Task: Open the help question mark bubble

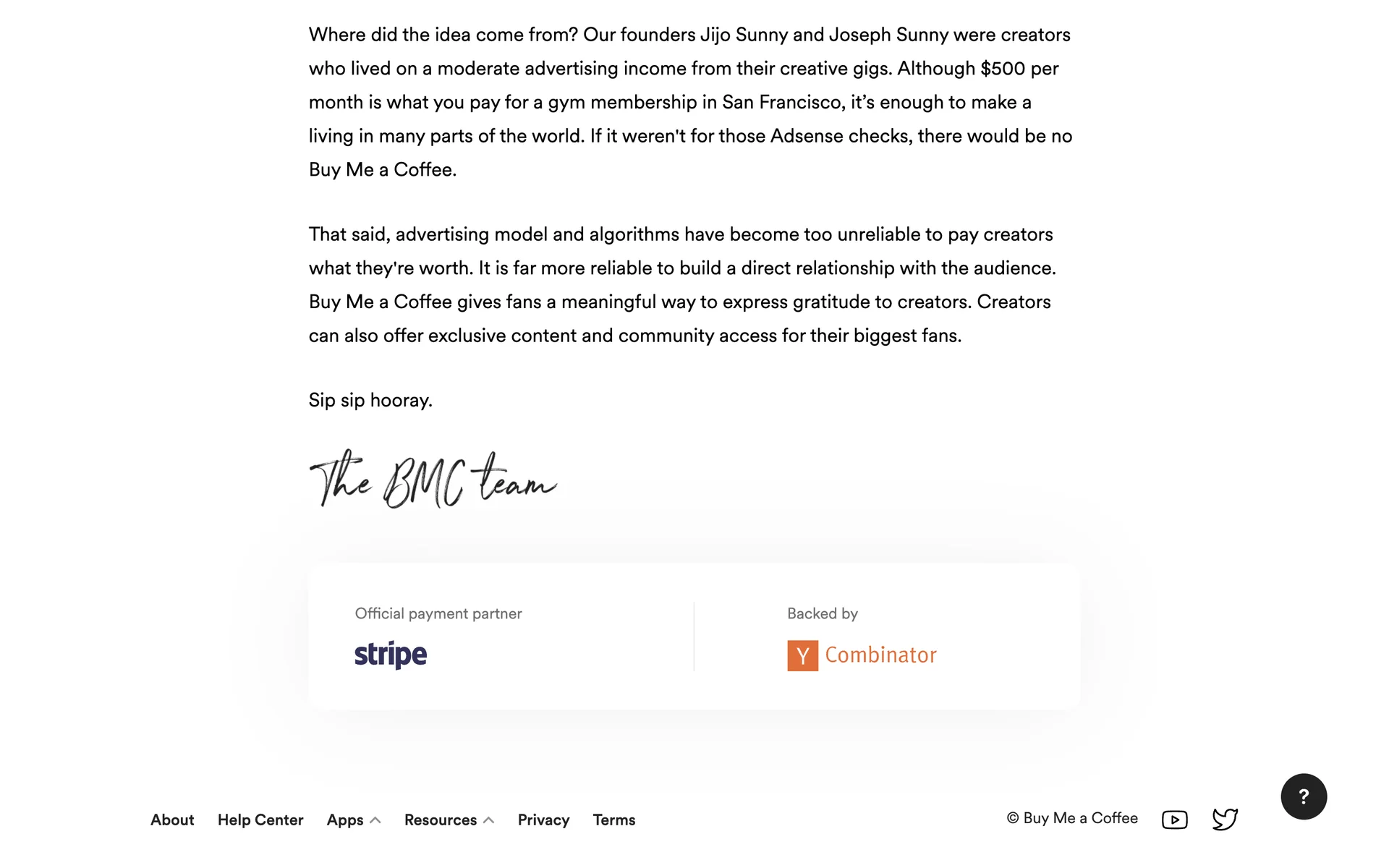Action: point(1304,796)
